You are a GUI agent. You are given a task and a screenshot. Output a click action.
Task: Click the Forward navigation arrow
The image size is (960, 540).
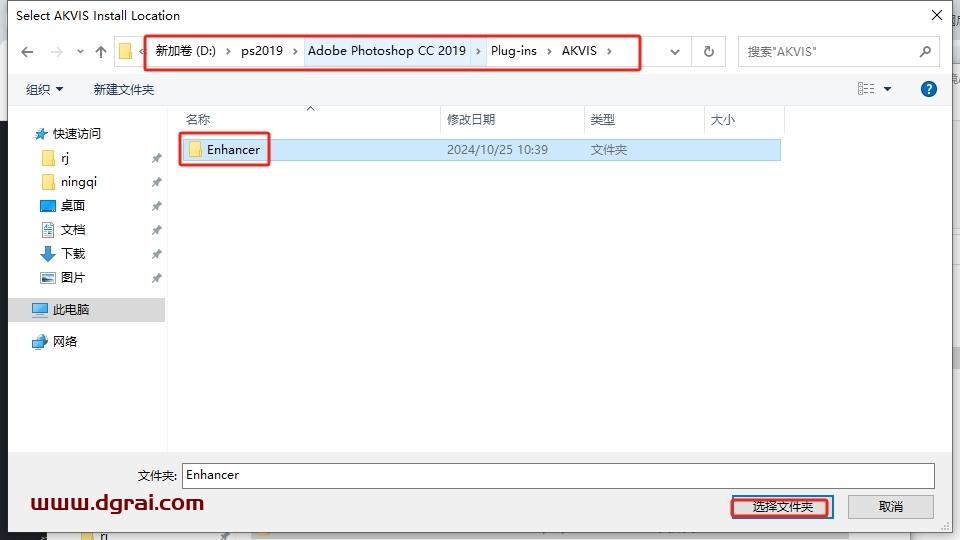point(57,52)
